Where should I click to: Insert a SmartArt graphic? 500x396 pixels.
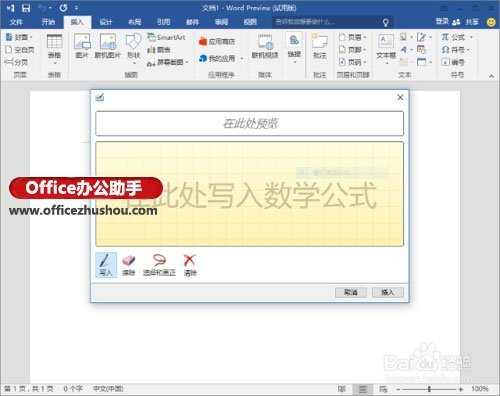(x=166, y=37)
